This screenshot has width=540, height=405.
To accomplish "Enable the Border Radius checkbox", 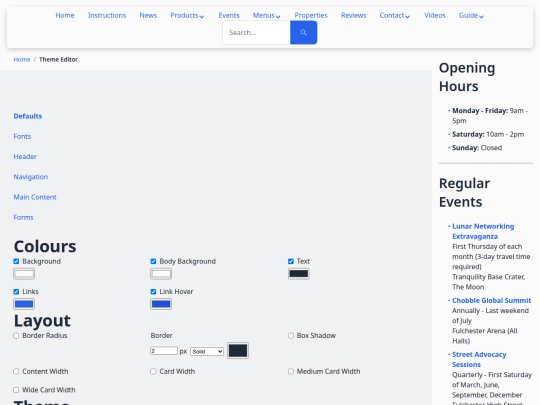I will (x=16, y=336).
